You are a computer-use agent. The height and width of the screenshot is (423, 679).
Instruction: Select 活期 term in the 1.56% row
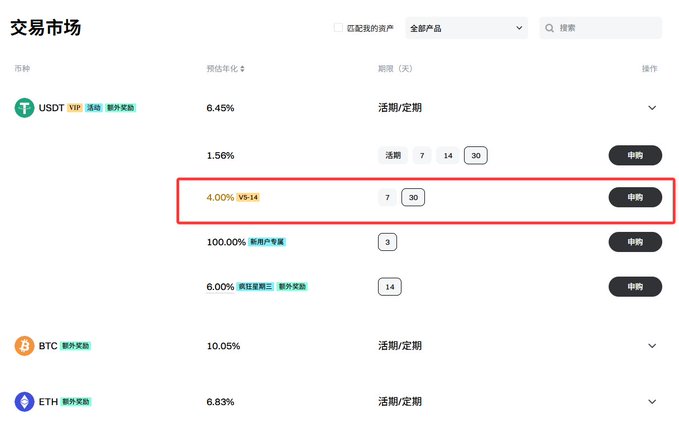(393, 155)
